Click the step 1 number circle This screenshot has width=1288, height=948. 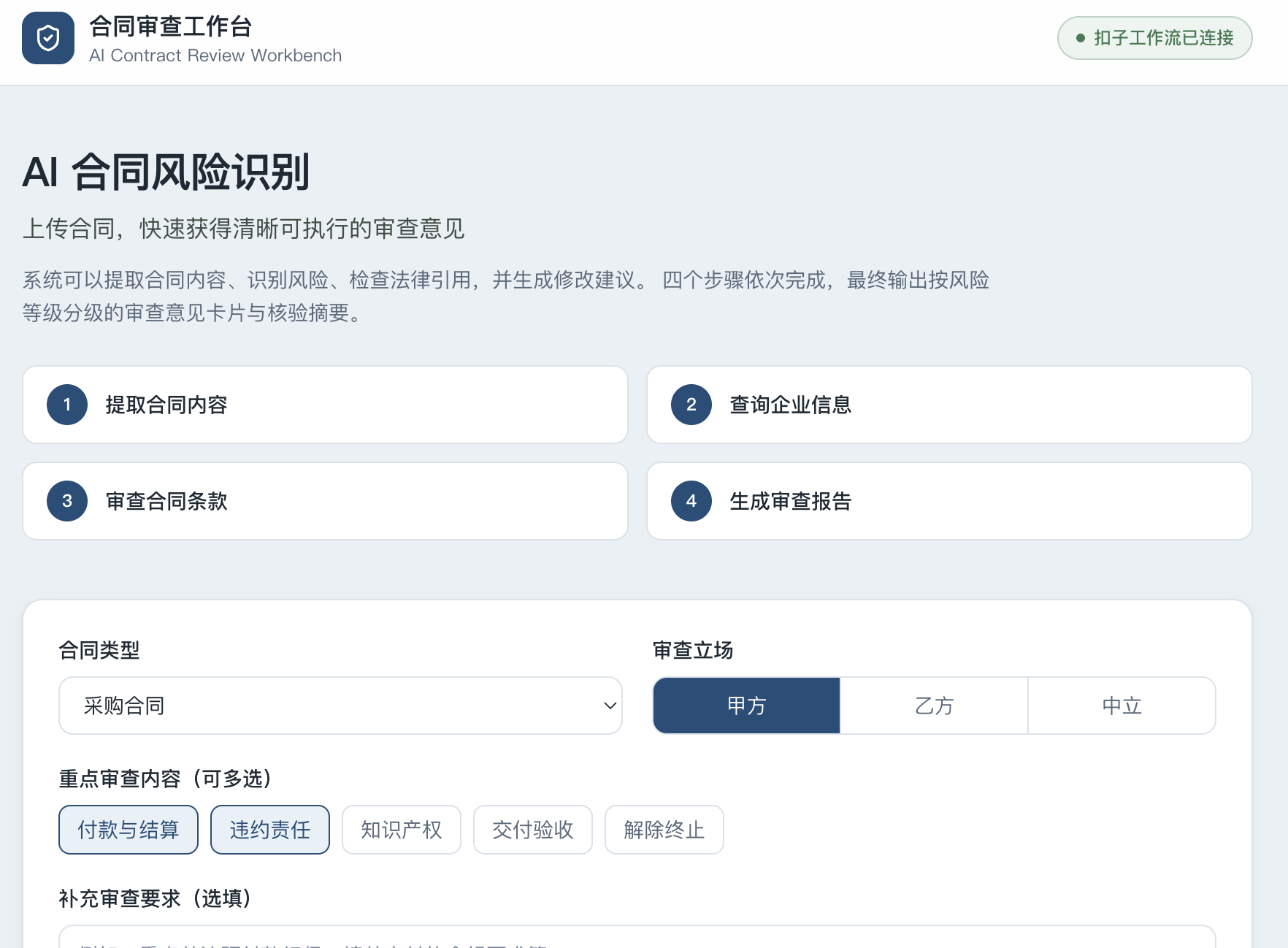tap(67, 405)
